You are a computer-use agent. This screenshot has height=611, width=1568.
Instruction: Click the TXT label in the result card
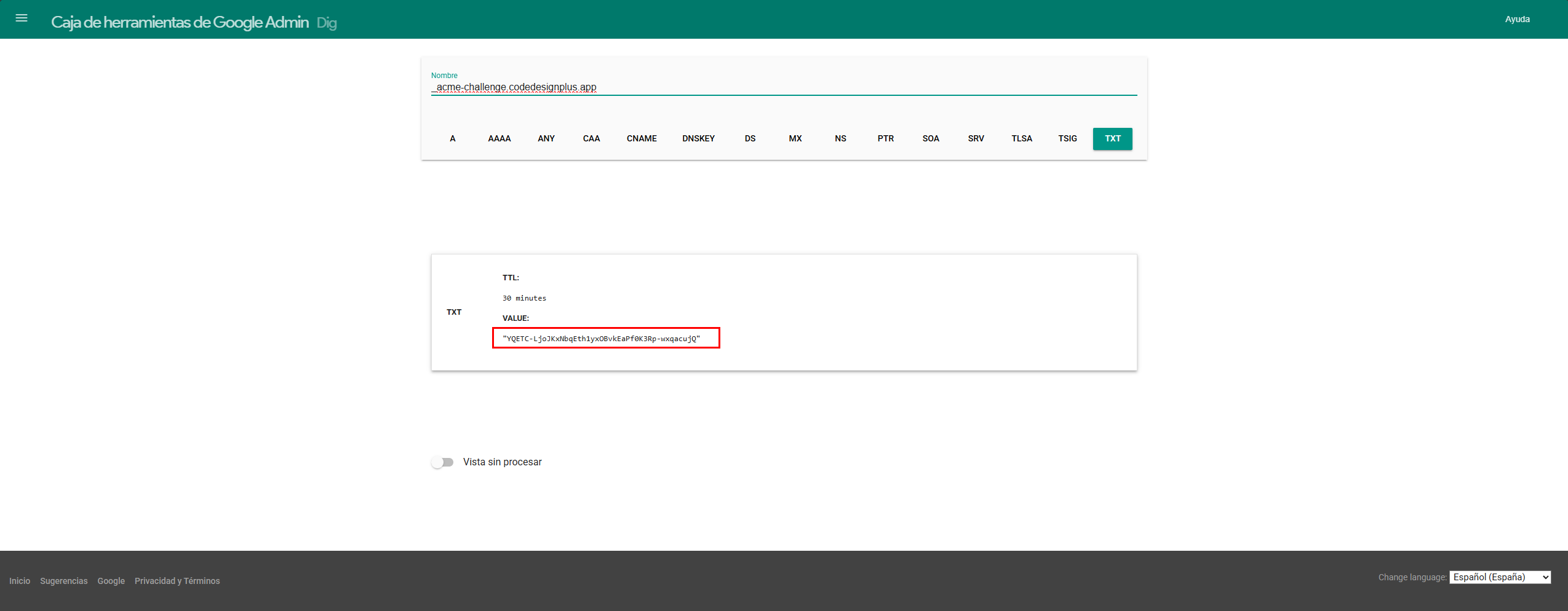click(x=454, y=312)
